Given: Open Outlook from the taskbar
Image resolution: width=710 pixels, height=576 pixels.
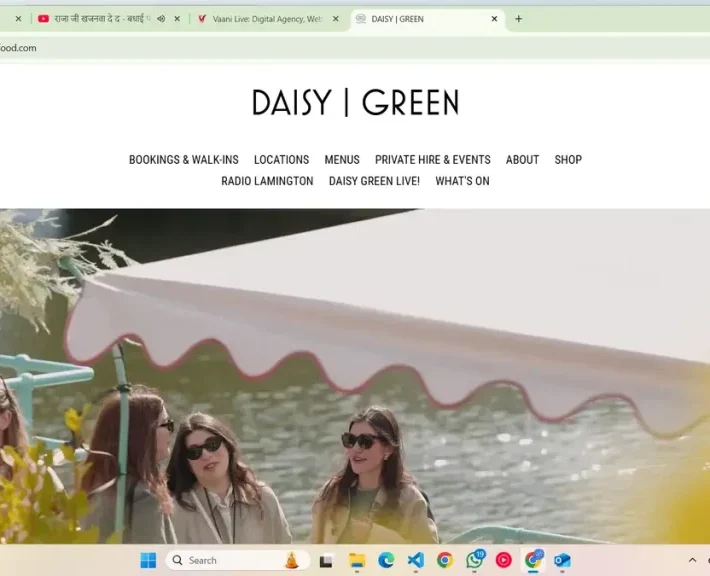Looking at the screenshot, I should pos(562,560).
